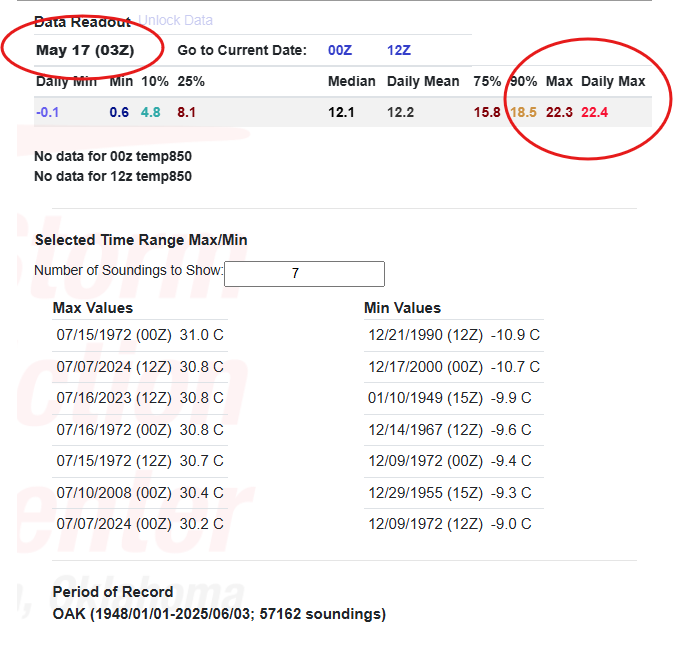The height and width of the screenshot is (648, 673).
Task: Go to current date 00Z link
Action: click(x=340, y=50)
